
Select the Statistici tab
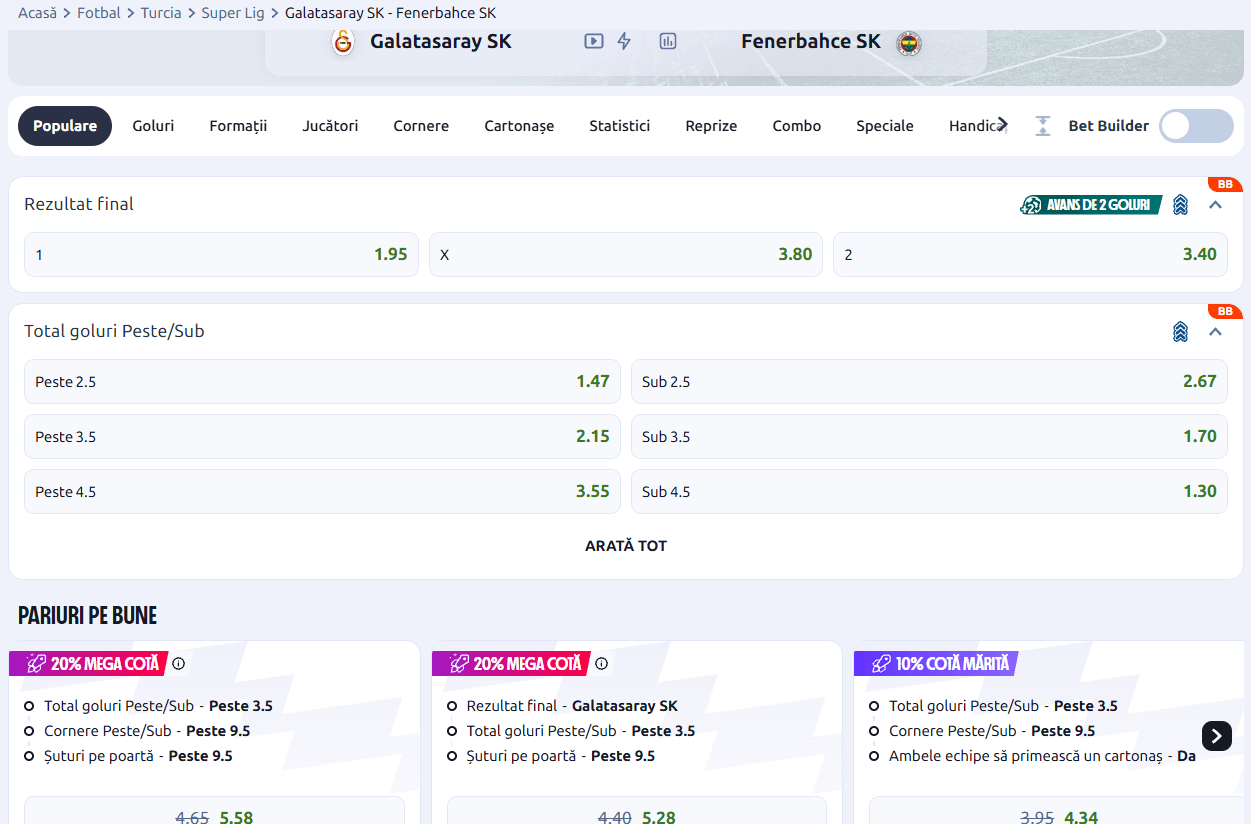point(620,126)
